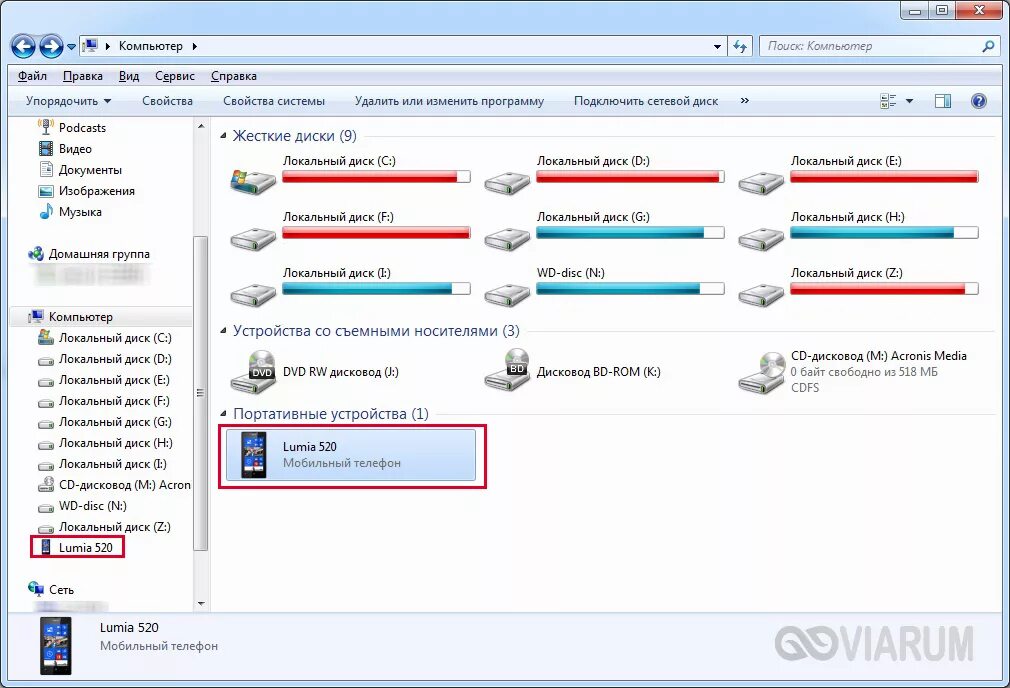Click Подключить сетевой диск

(x=646, y=101)
